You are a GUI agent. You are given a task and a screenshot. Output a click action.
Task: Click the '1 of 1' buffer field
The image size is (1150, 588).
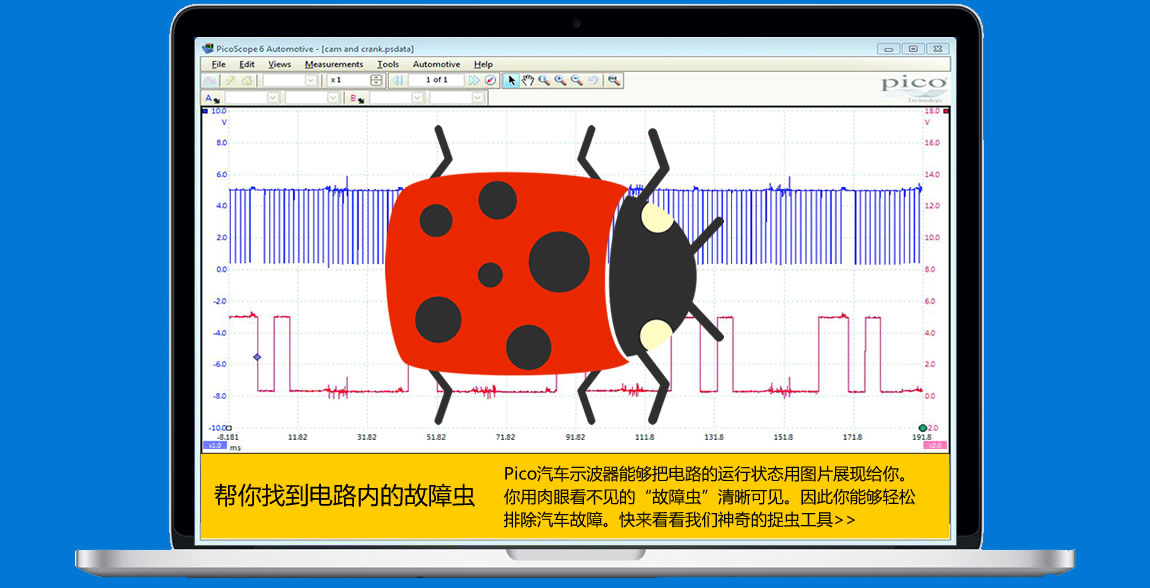(436, 80)
